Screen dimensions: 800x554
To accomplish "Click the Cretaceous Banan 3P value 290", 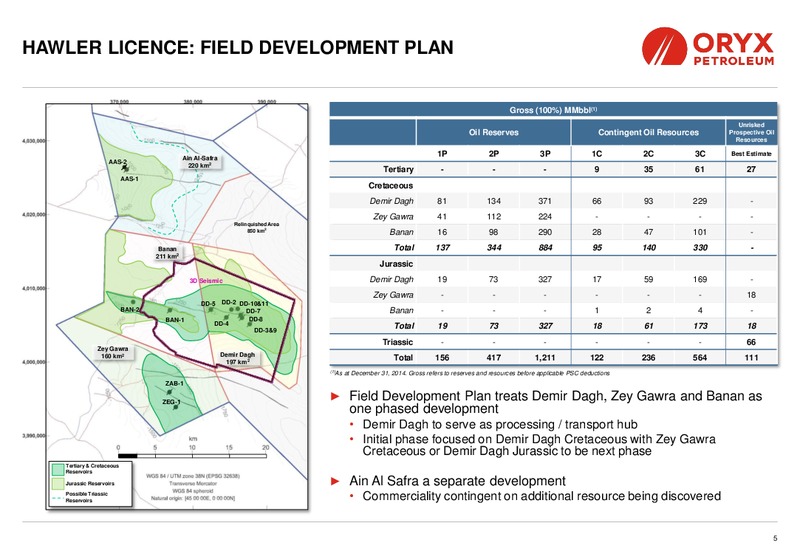I will coord(545,232).
